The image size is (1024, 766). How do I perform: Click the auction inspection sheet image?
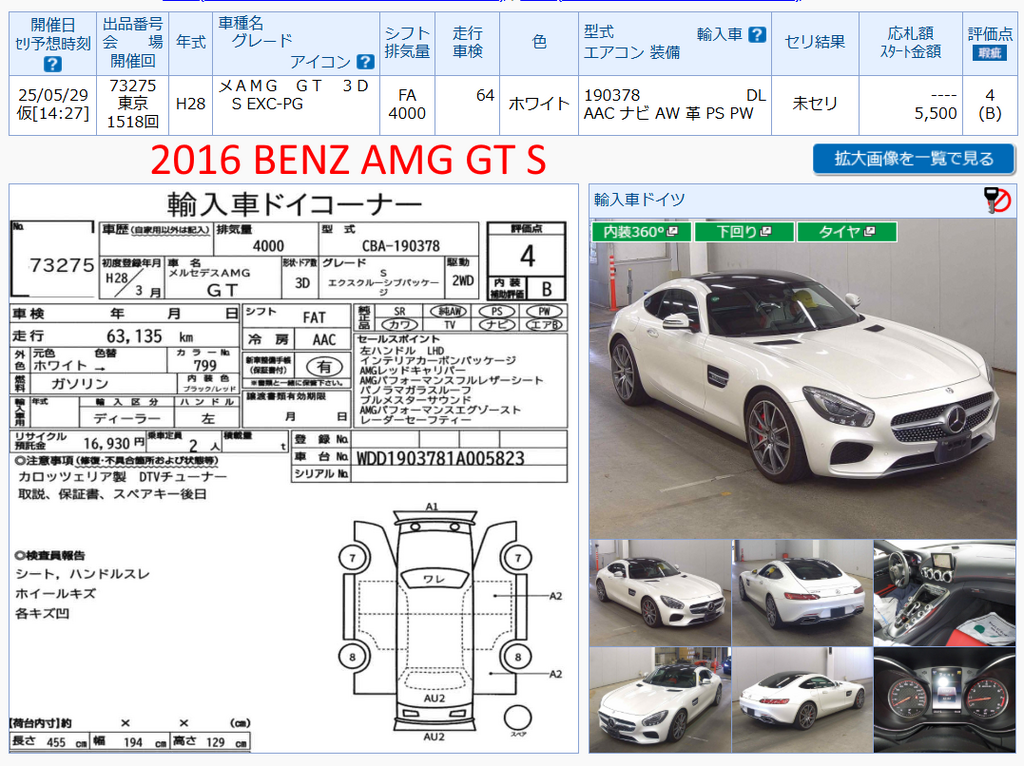coord(293,468)
